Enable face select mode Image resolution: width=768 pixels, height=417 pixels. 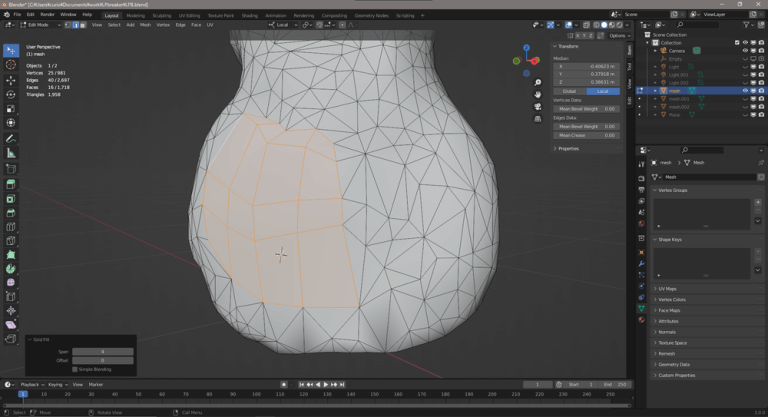pyautogui.click(x=83, y=25)
